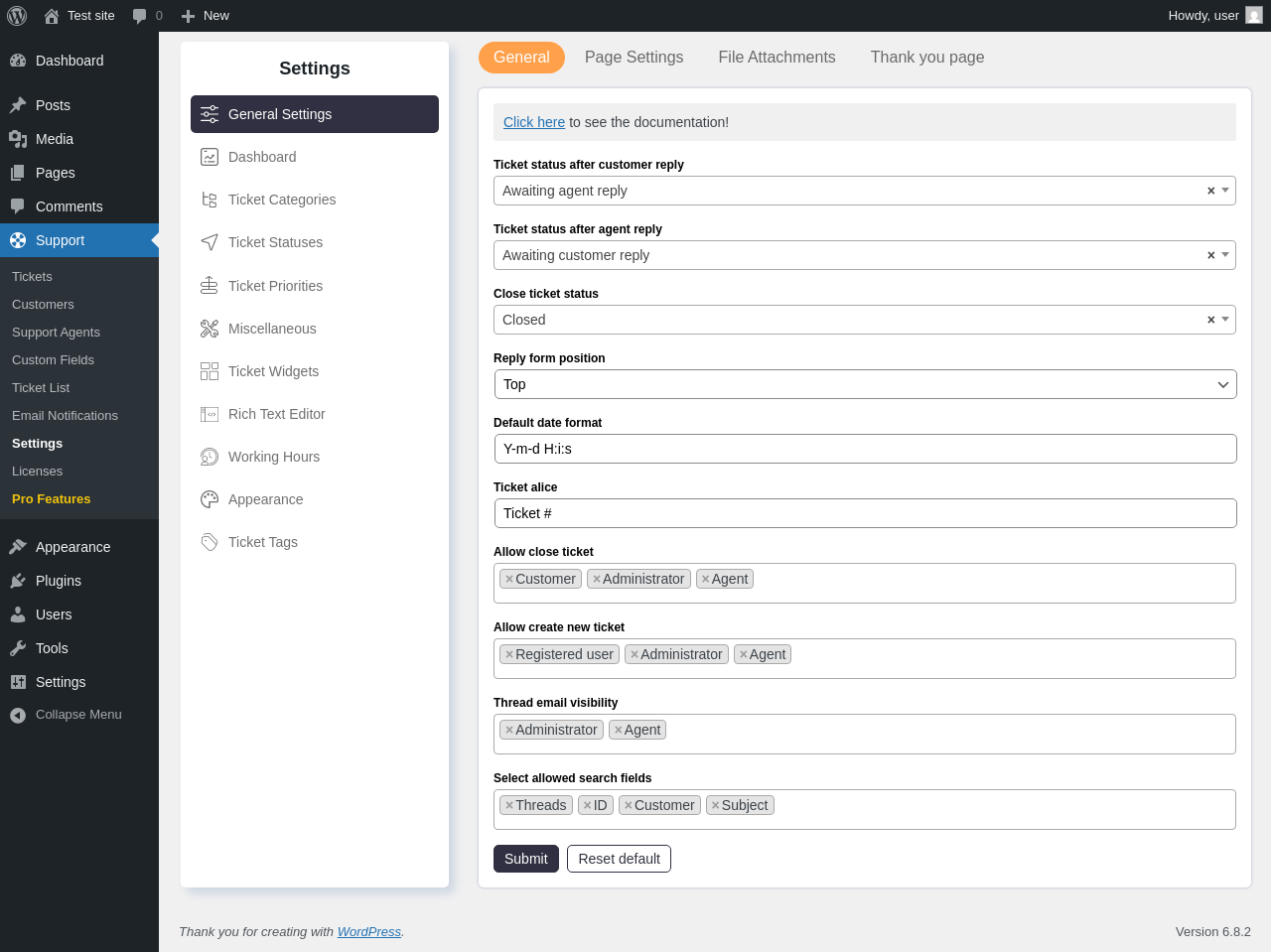Remove Administrator from Allow close ticket
The image size is (1271, 952).
pyautogui.click(x=597, y=579)
